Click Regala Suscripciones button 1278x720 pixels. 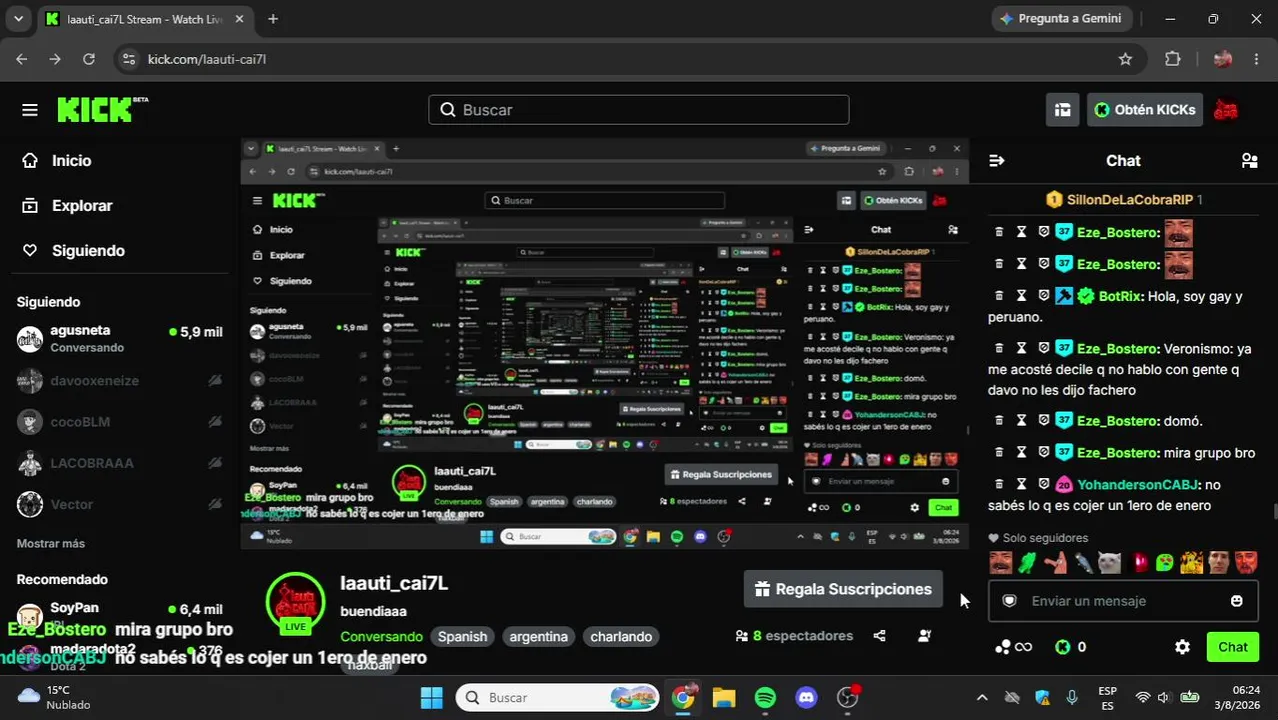pos(843,589)
